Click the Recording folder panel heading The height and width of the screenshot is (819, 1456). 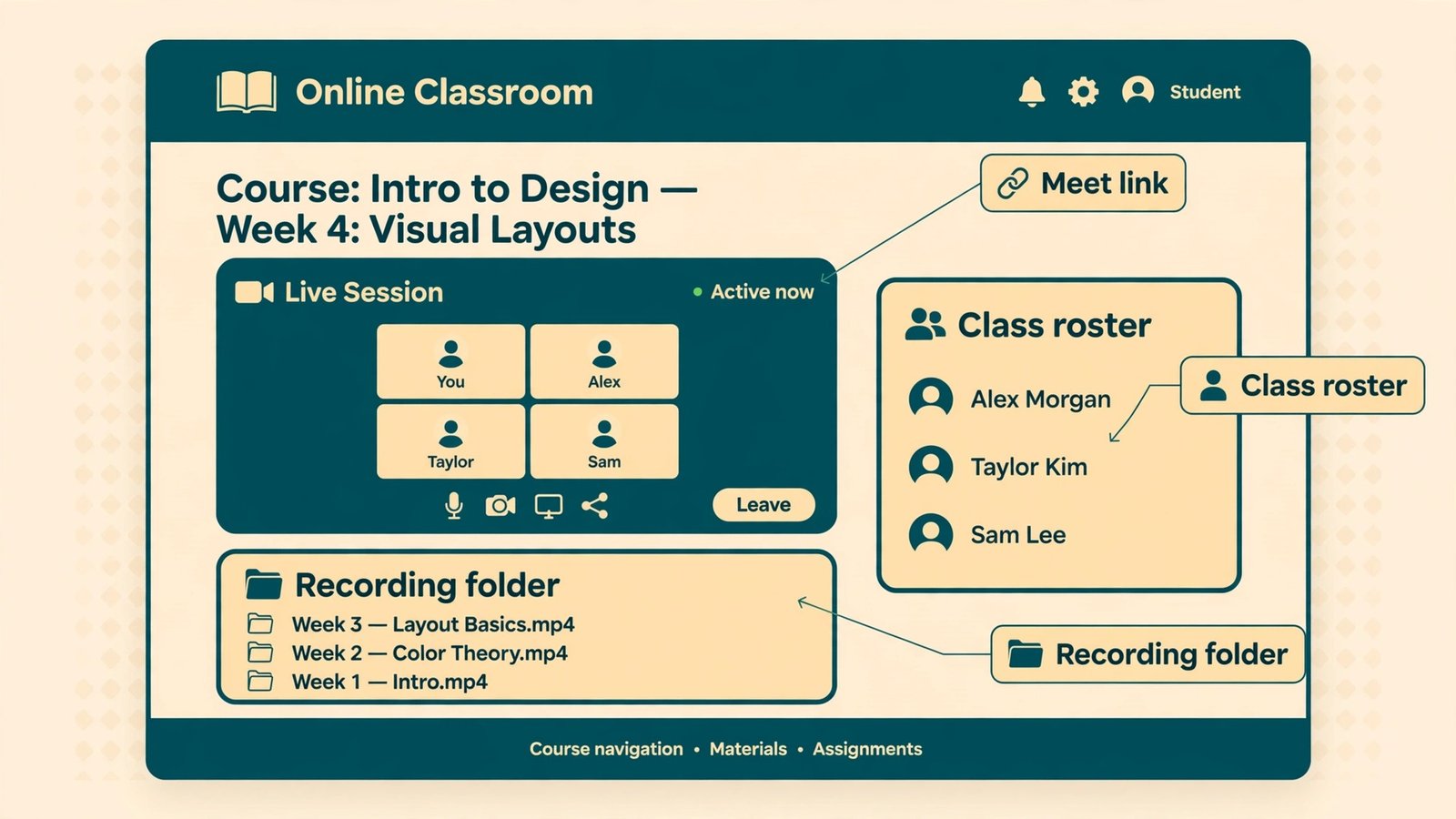427,585
